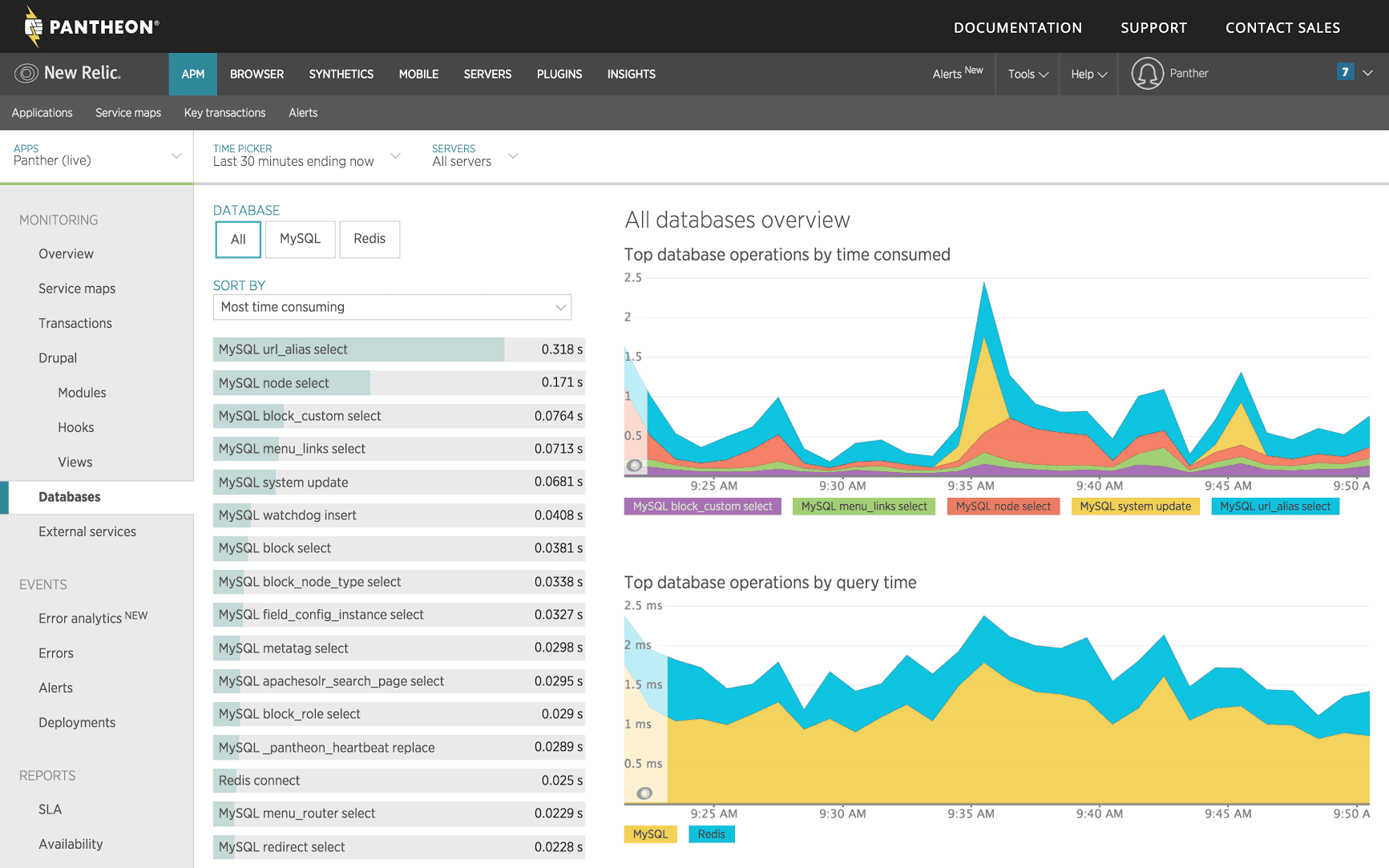Expand the account menu chevron at far right
The height and width of the screenshot is (868, 1389).
(1368, 73)
